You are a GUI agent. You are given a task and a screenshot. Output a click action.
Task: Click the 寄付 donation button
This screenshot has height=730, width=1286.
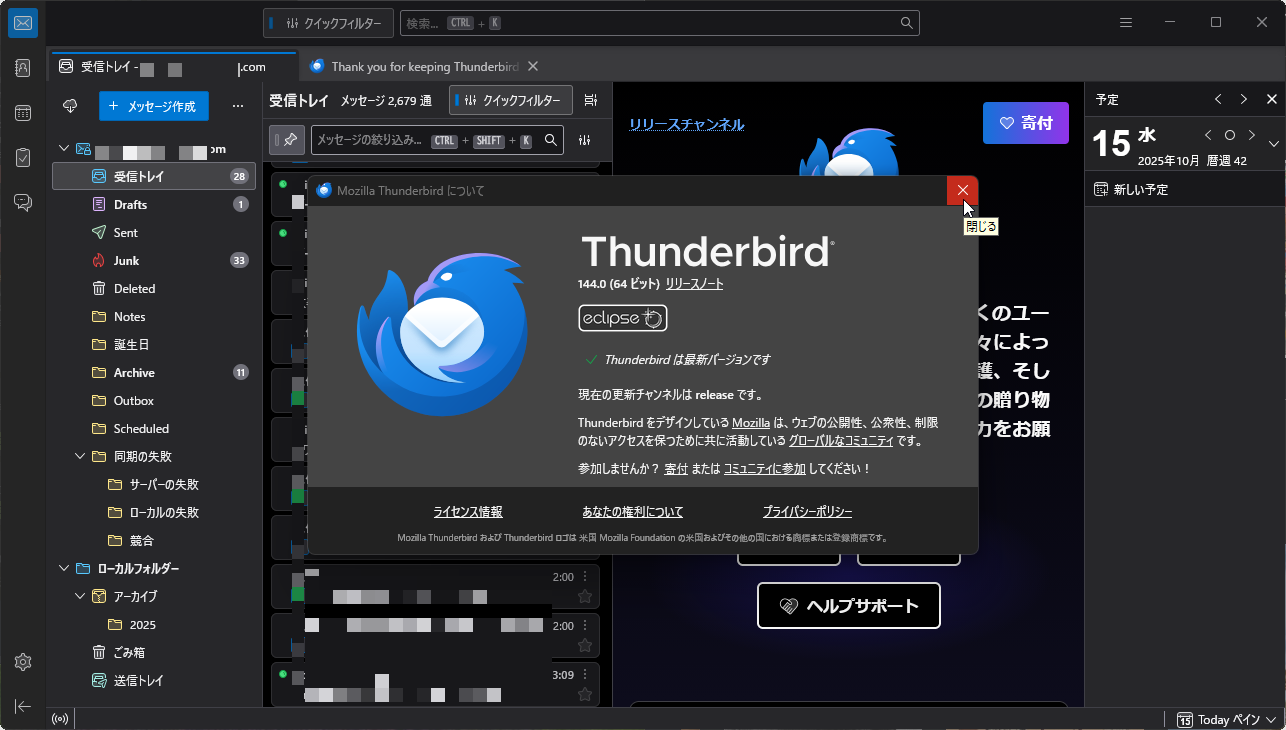coord(1026,122)
